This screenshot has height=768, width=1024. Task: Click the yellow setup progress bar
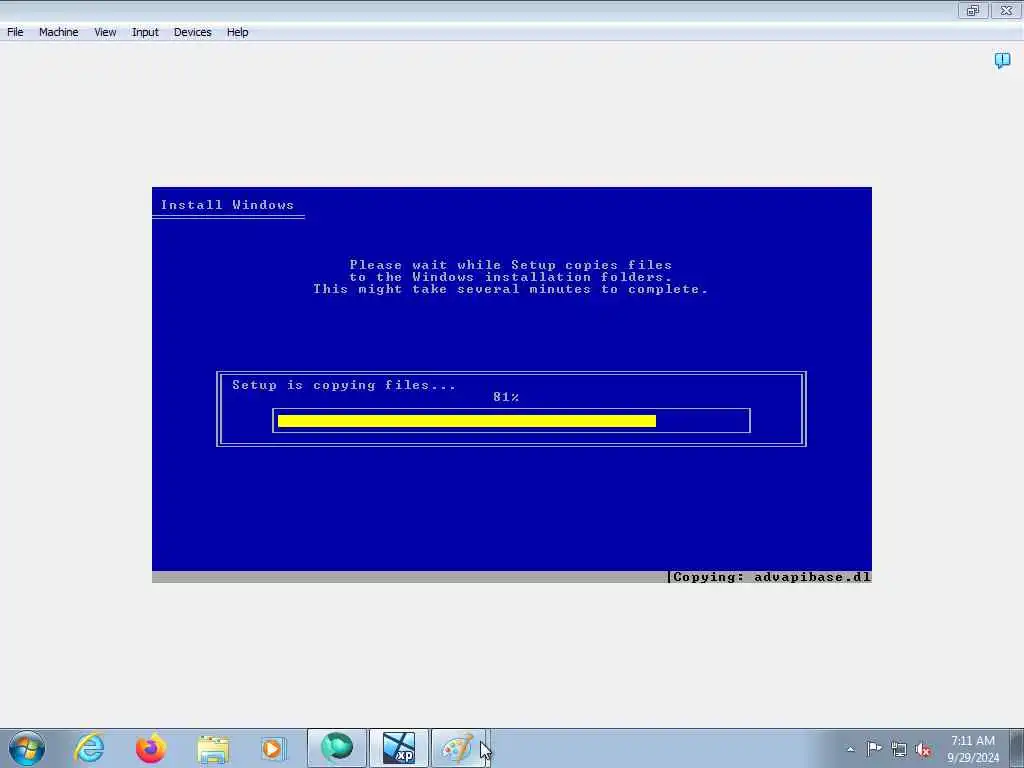point(466,421)
